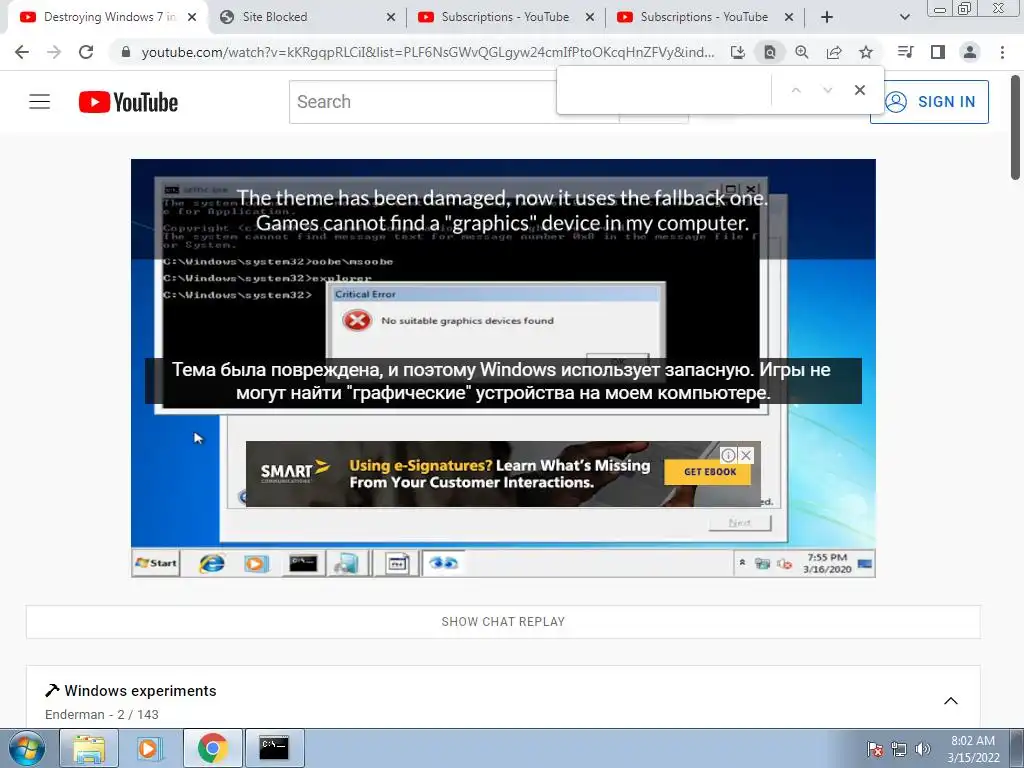Click next match arrow in find bar
This screenshot has height=768, width=1024.
point(827,90)
